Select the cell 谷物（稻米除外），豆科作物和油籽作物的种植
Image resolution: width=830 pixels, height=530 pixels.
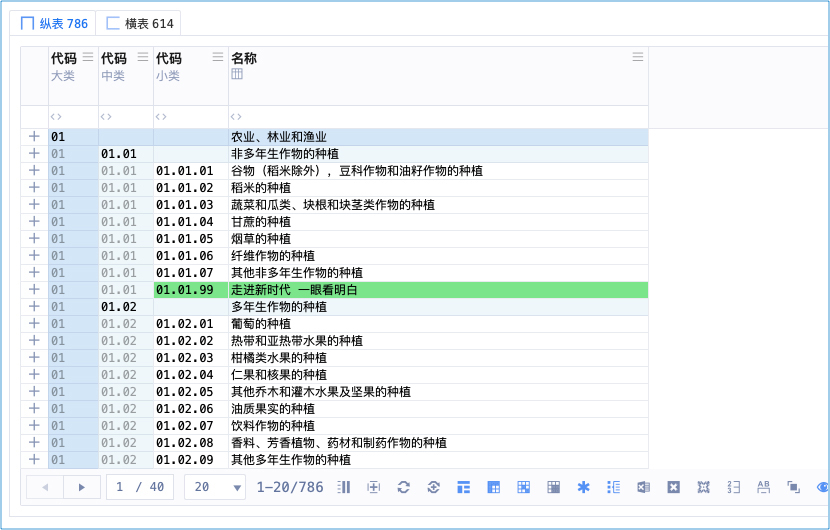(x=438, y=170)
